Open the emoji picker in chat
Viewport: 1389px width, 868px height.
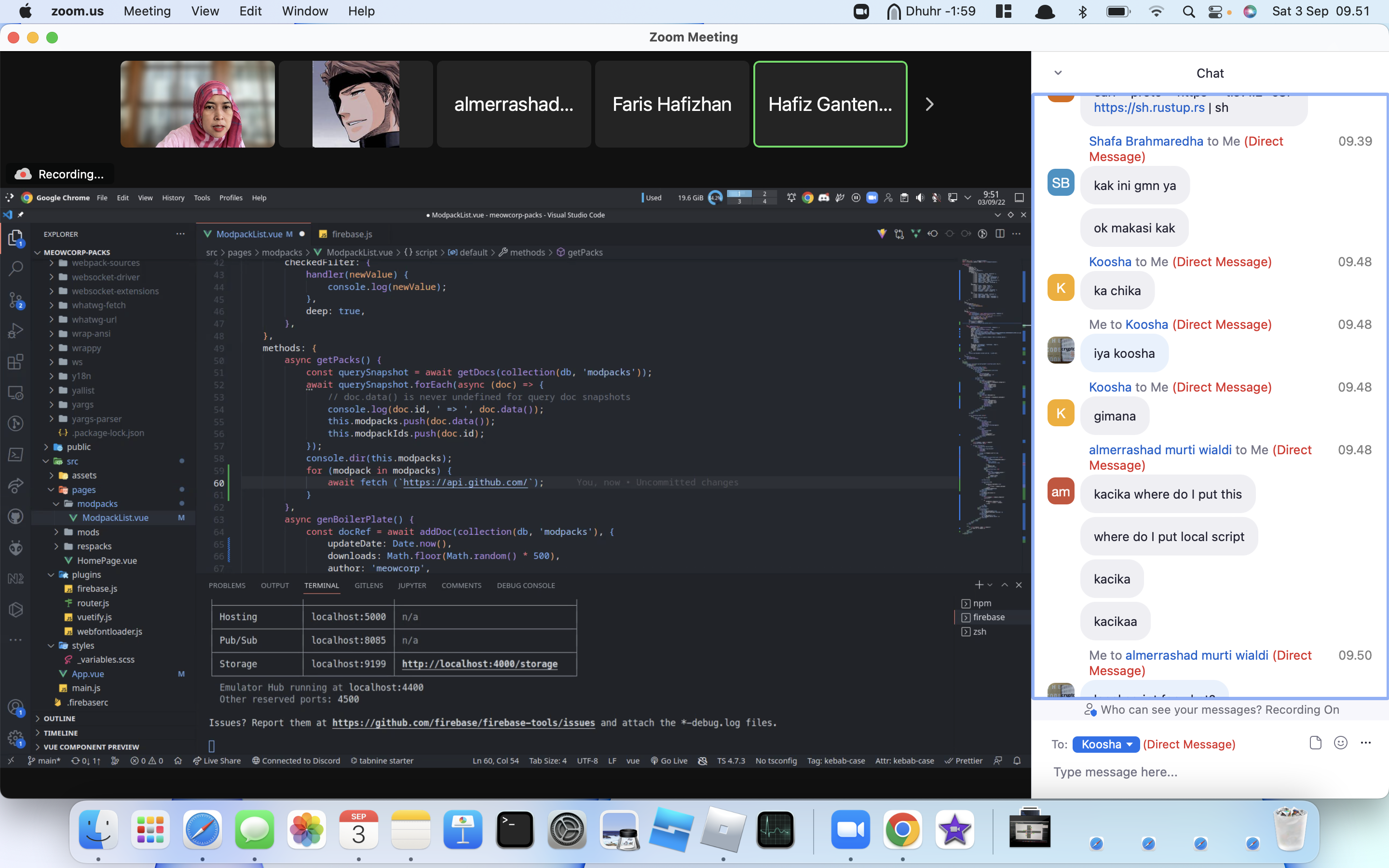[1341, 744]
